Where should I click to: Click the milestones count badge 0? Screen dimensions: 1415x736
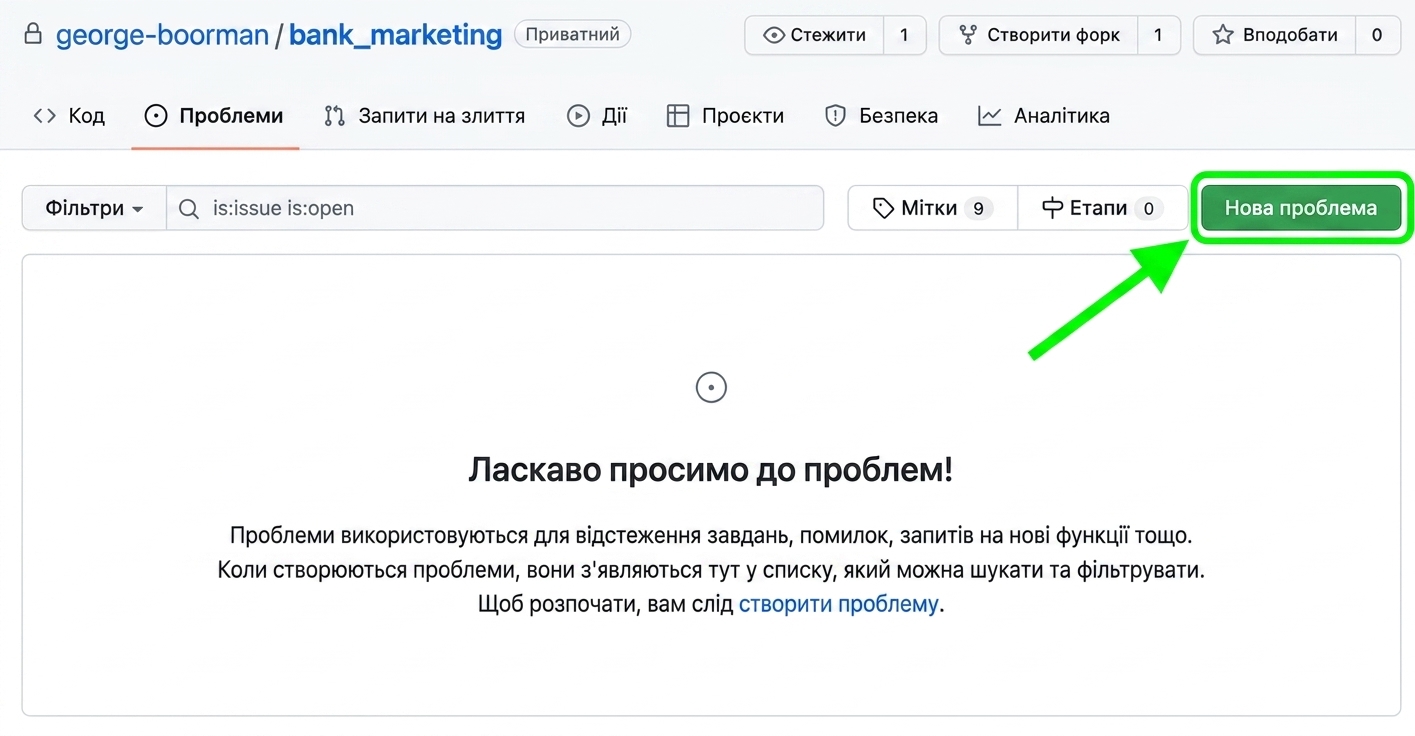coord(1148,208)
